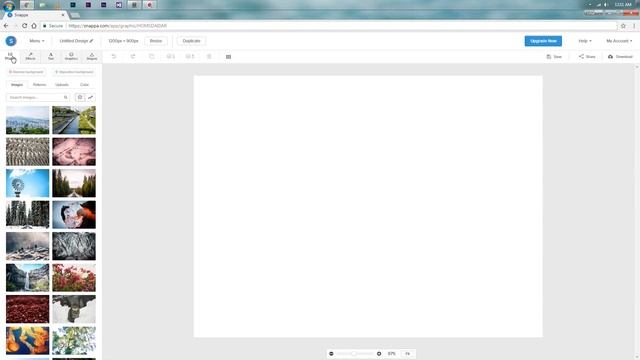The width and height of the screenshot is (640, 360).
Task: Click the Reposition background button
Action: tap(74, 72)
